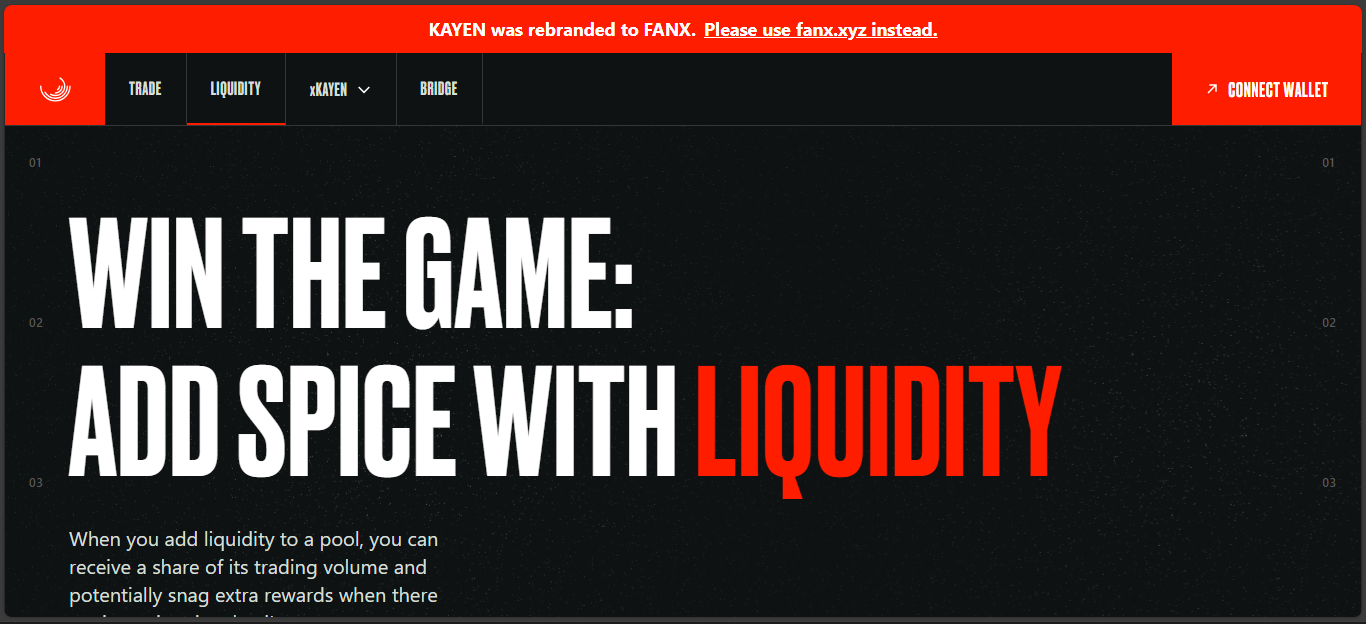
Task: Click the left-side 03 section marker
Action: coord(35,483)
